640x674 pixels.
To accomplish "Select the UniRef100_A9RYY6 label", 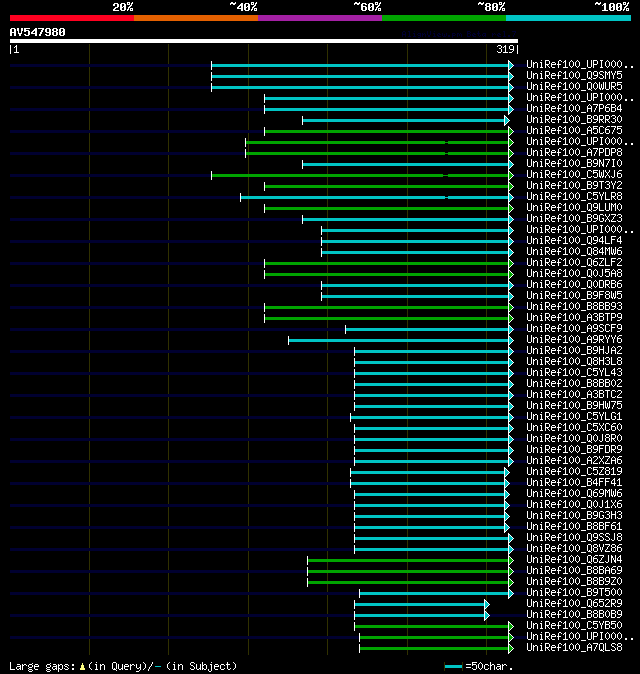I will point(574,340).
